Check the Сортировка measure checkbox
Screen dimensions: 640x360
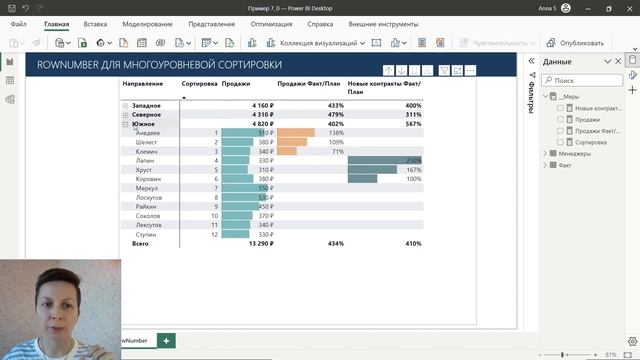tap(560, 142)
